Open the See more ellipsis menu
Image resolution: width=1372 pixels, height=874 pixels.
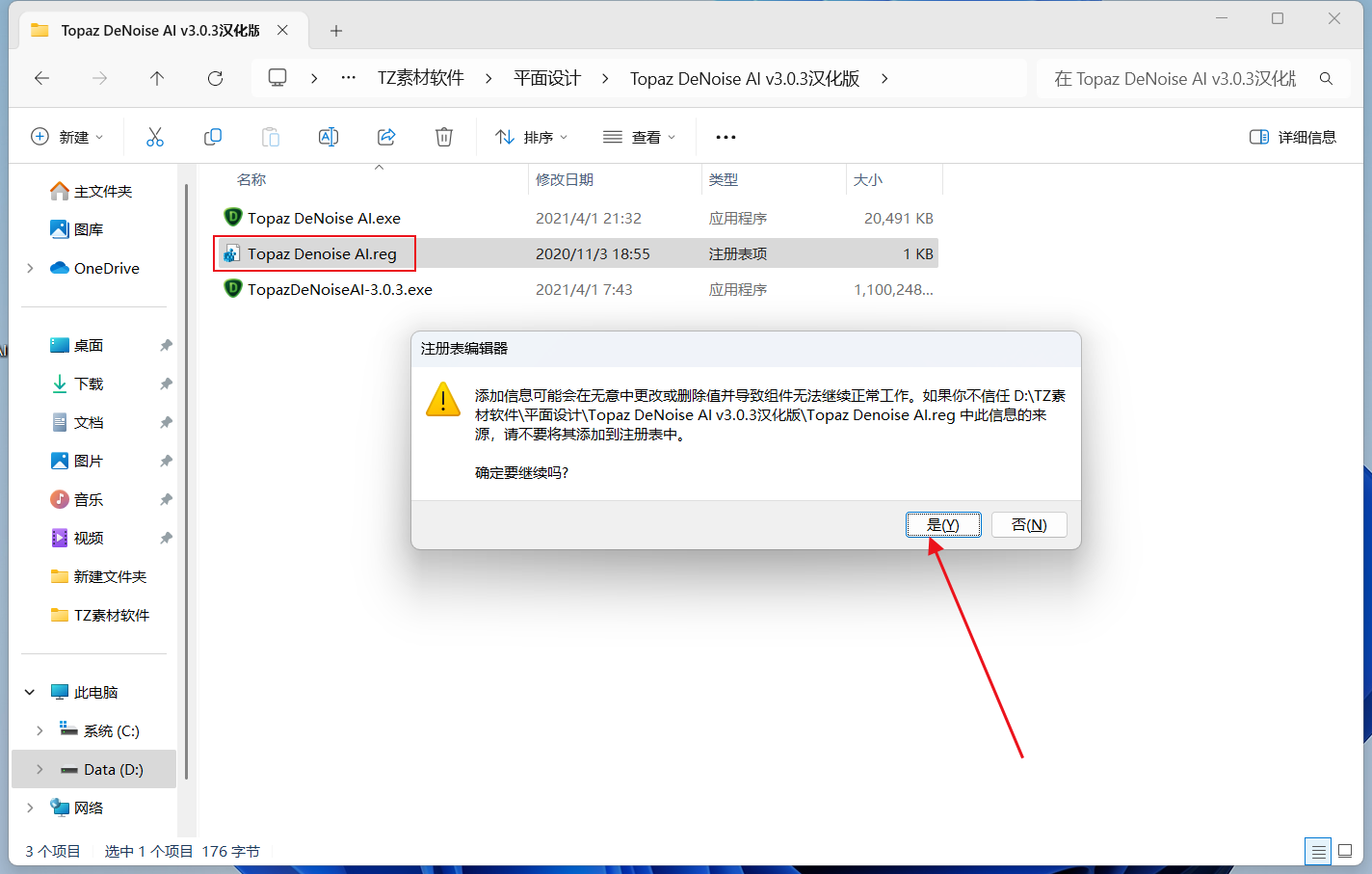(726, 137)
